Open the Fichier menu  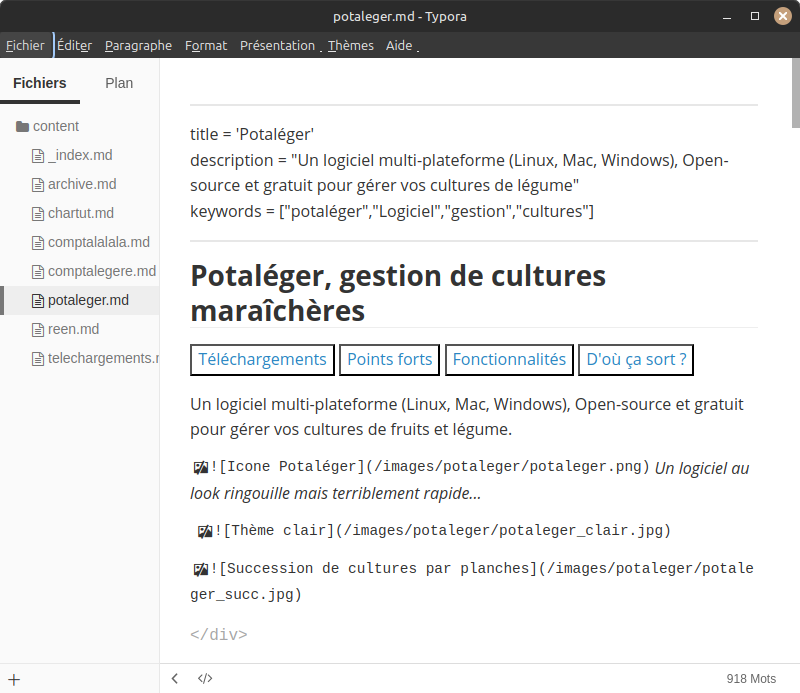point(25,45)
